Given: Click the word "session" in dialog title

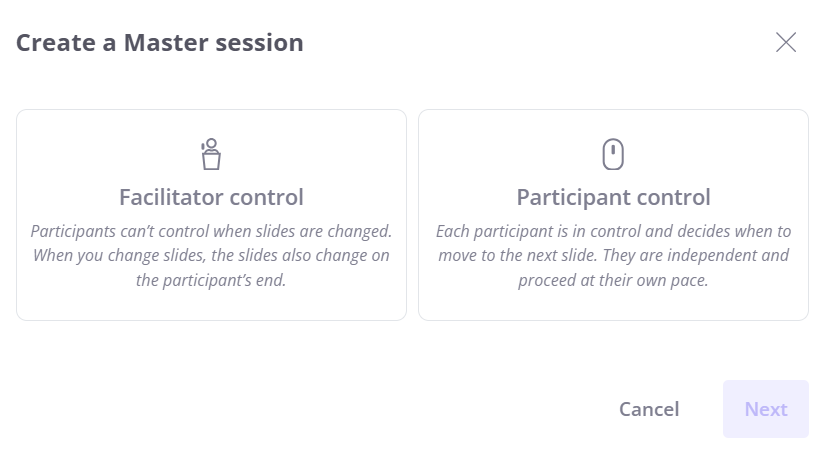Looking at the screenshot, I should [259, 43].
